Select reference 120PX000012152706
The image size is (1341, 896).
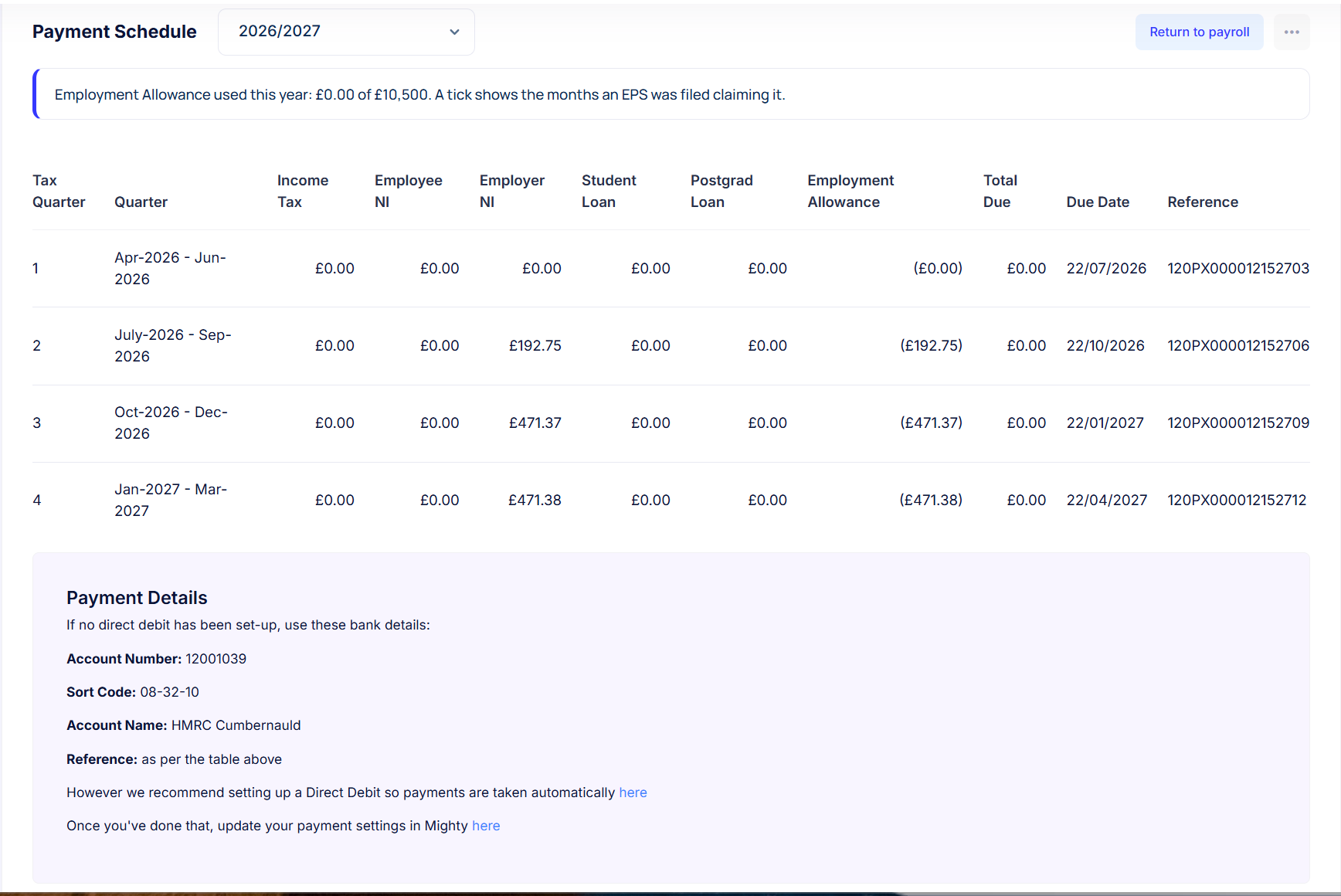click(x=1238, y=345)
